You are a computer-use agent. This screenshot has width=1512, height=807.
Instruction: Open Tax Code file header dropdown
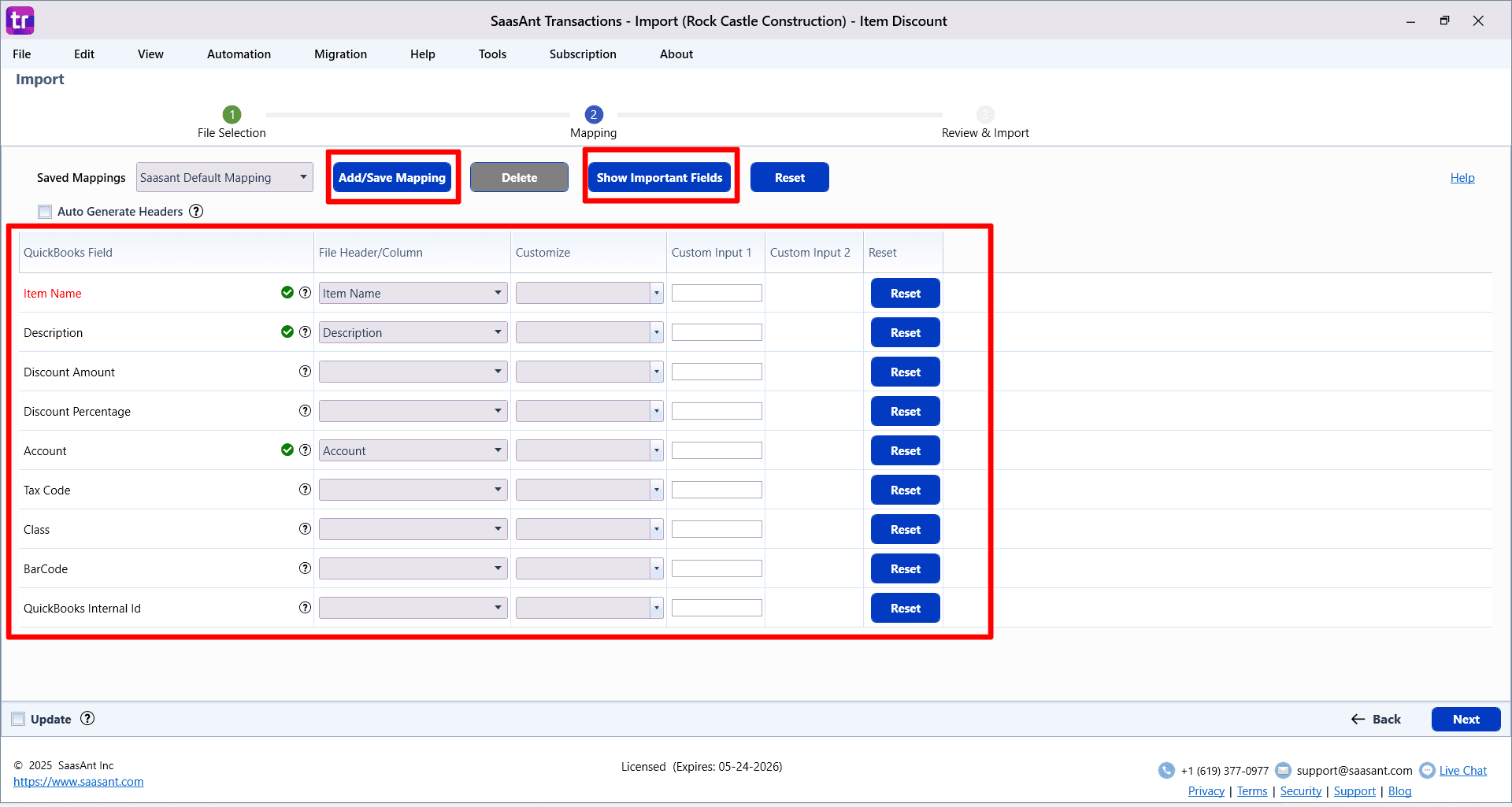[x=413, y=490]
